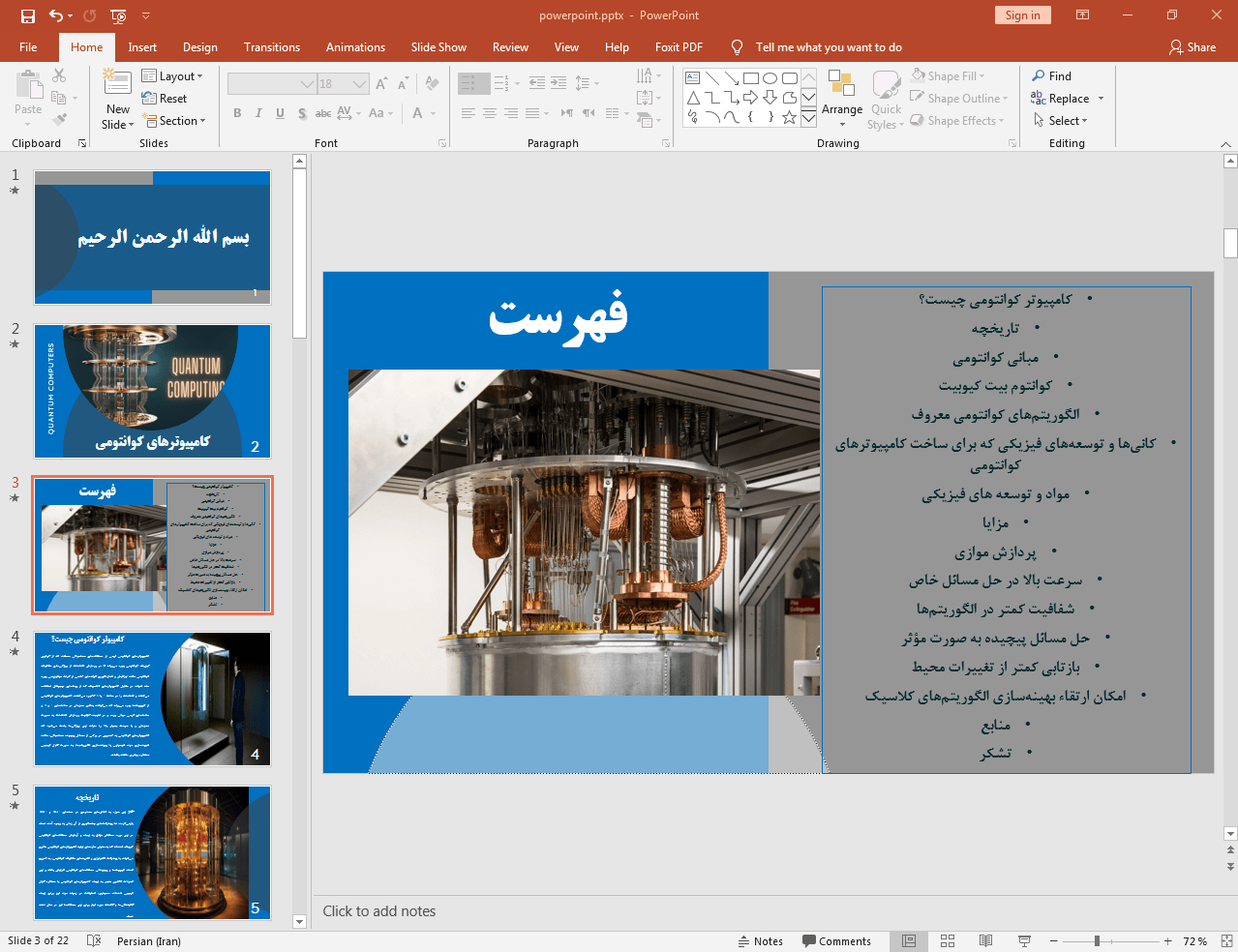This screenshot has width=1238, height=952.
Task: Click the Tell me what you want search field
Action: pos(829,47)
